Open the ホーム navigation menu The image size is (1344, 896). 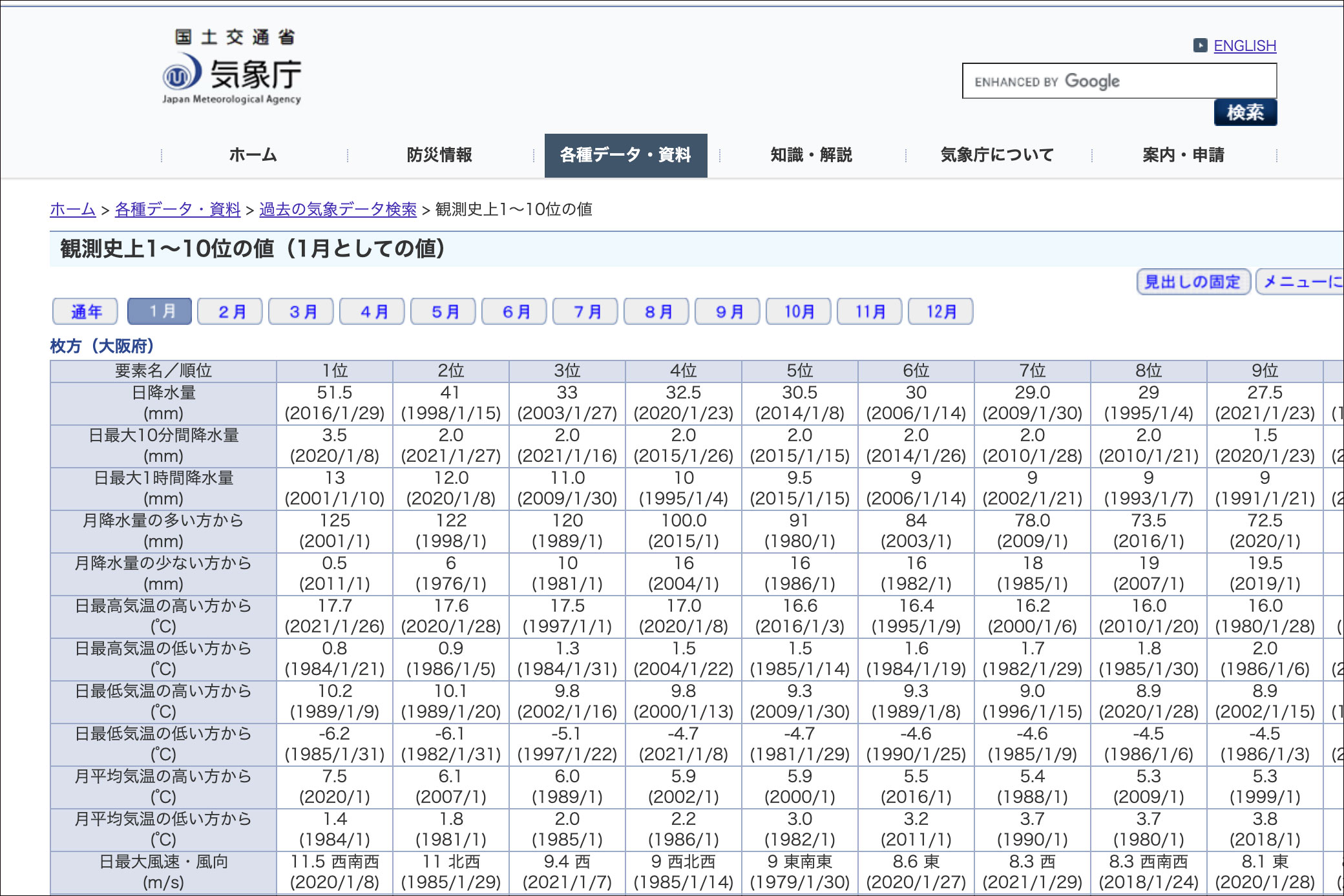click(x=253, y=155)
